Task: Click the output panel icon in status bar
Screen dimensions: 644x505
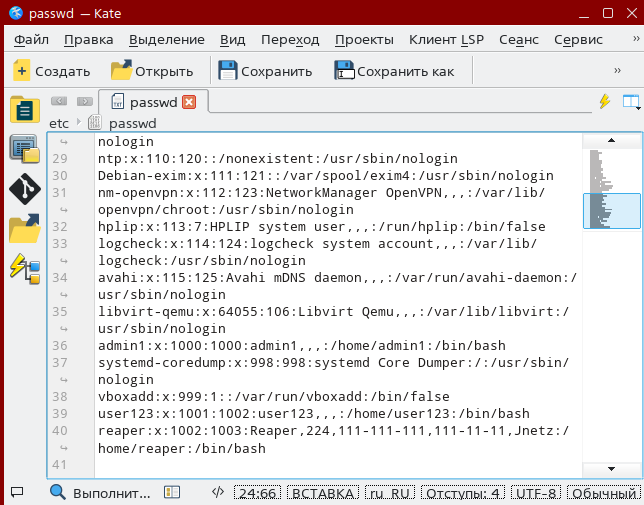Action: 17,491
